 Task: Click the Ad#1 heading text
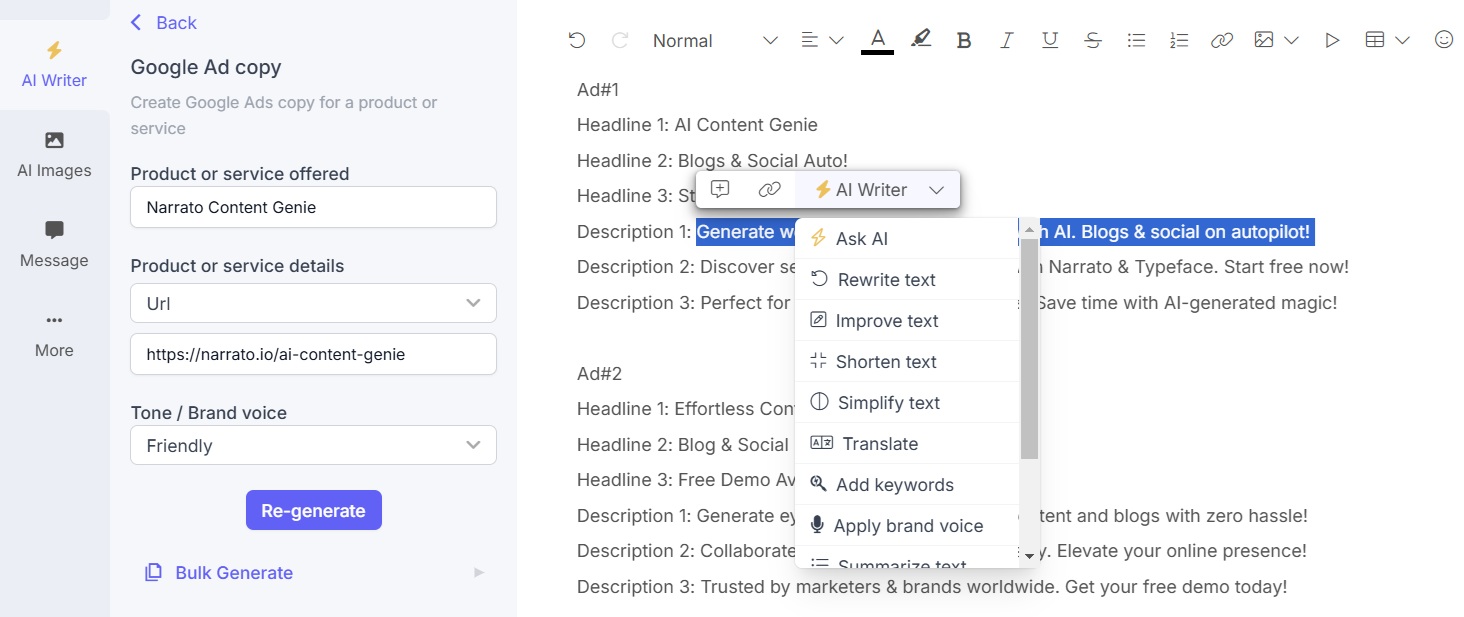(598, 89)
